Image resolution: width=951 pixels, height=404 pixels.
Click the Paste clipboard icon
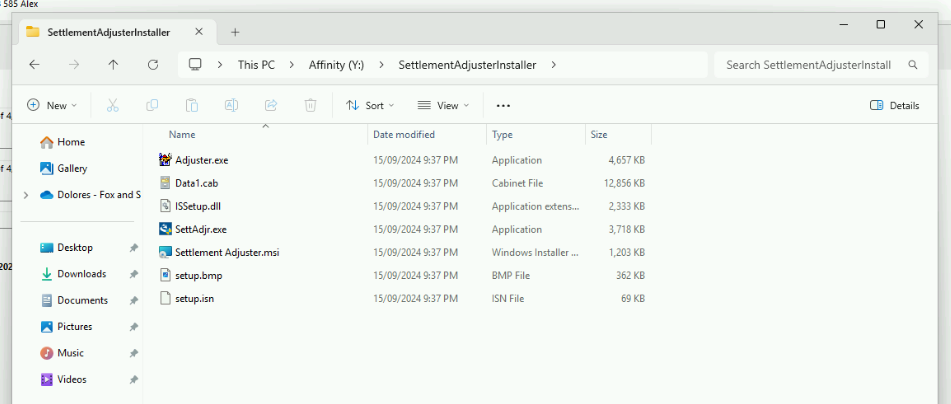(x=191, y=105)
